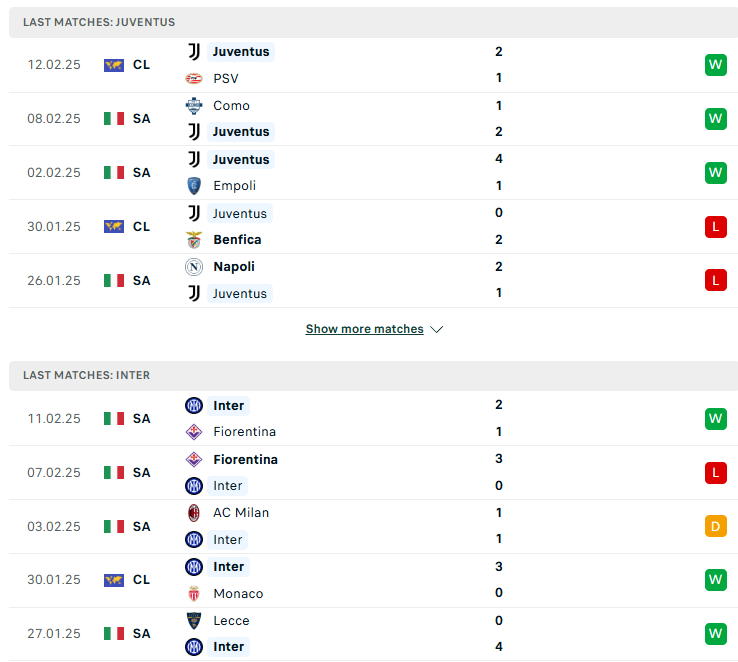Click orange D badge for AC Milan match
The image size is (738, 662).
pyautogui.click(x=715, y=526)
